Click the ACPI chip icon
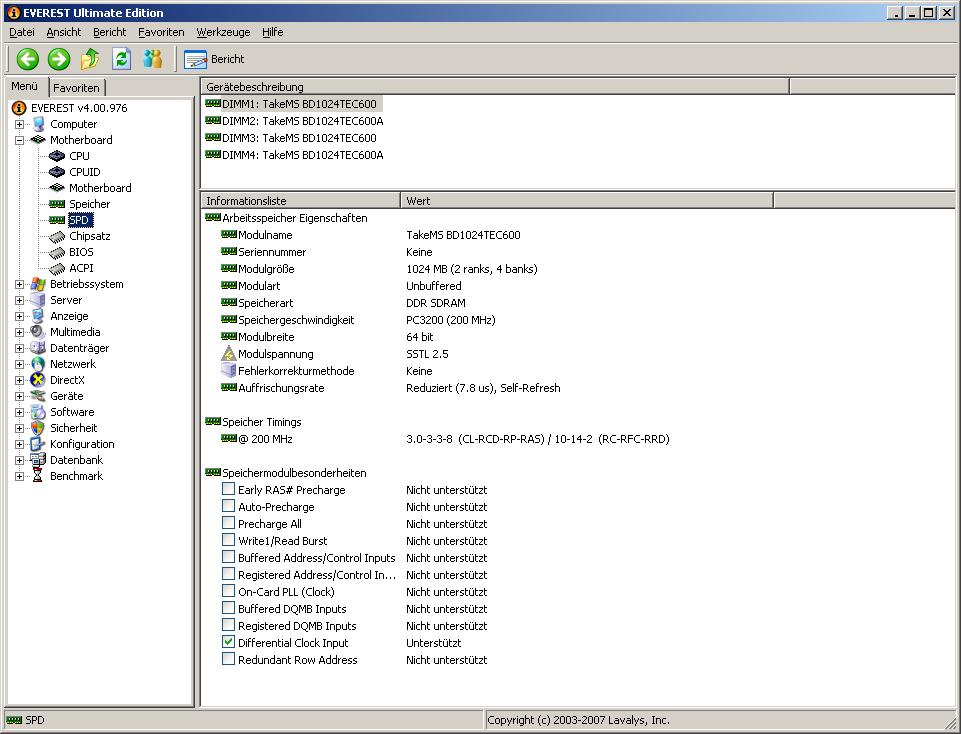The width and height of the screenshot is (961, 734). (57, 268)
